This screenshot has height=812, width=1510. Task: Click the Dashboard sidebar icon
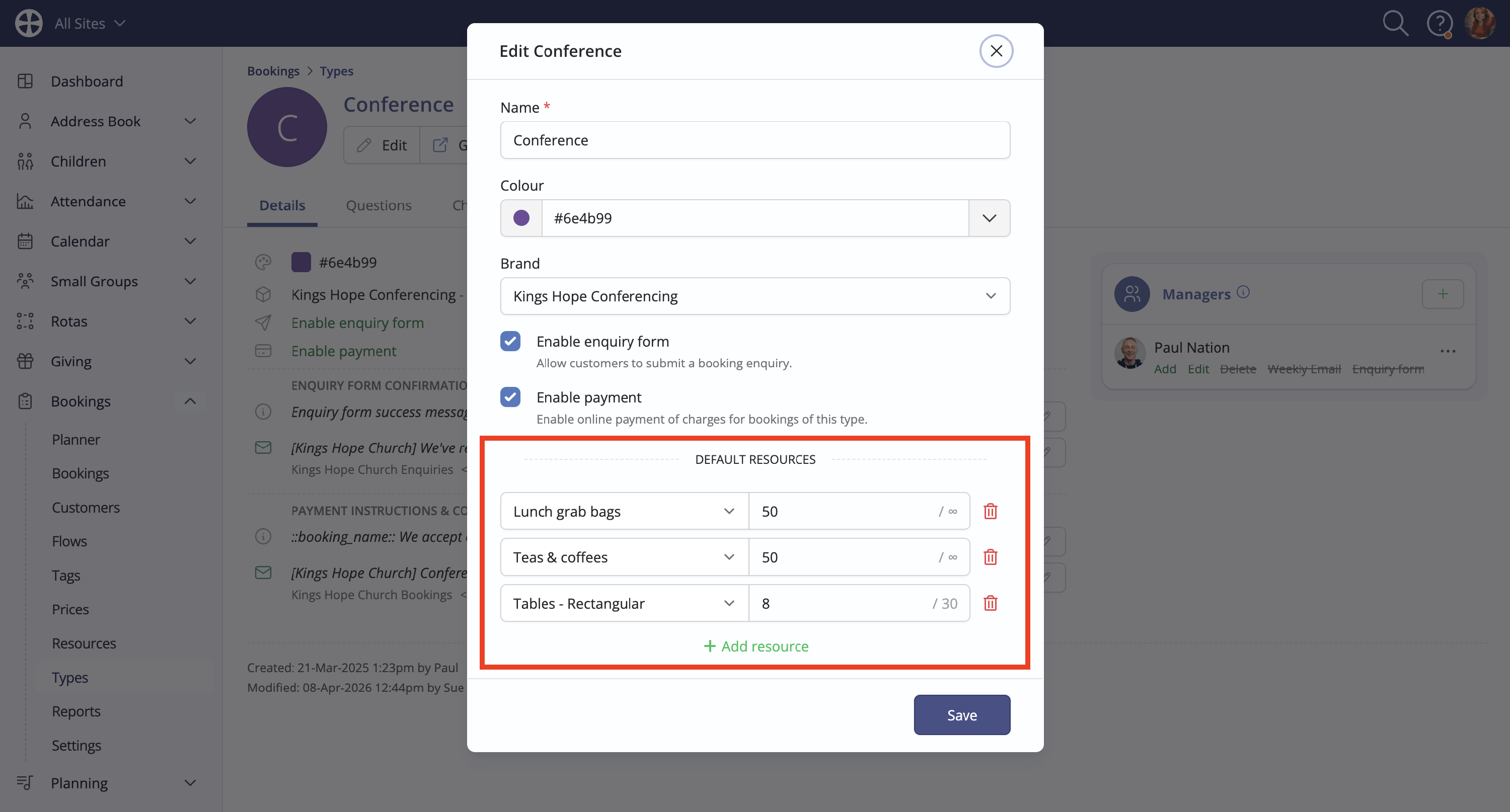point(25,81)
